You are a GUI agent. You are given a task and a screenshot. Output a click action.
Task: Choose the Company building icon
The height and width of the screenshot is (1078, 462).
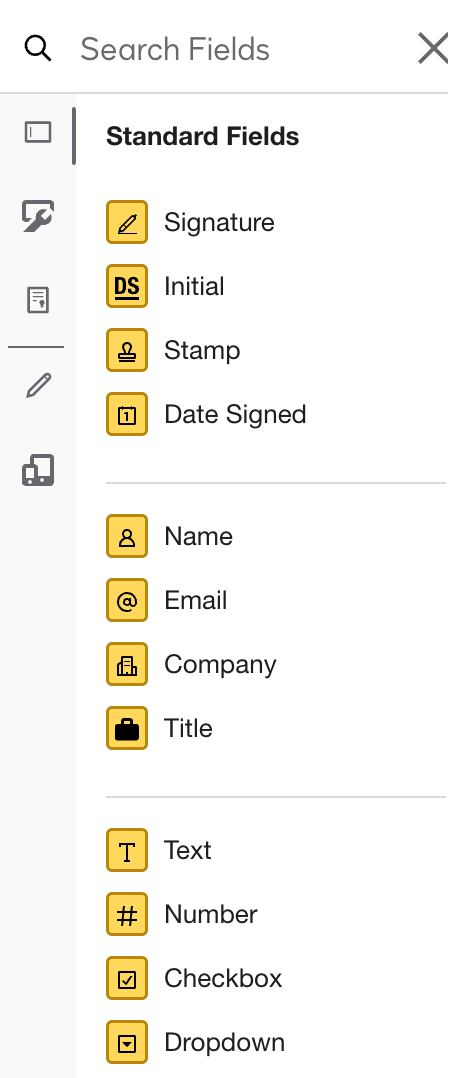pyautogui.click(x=127, y=664)
